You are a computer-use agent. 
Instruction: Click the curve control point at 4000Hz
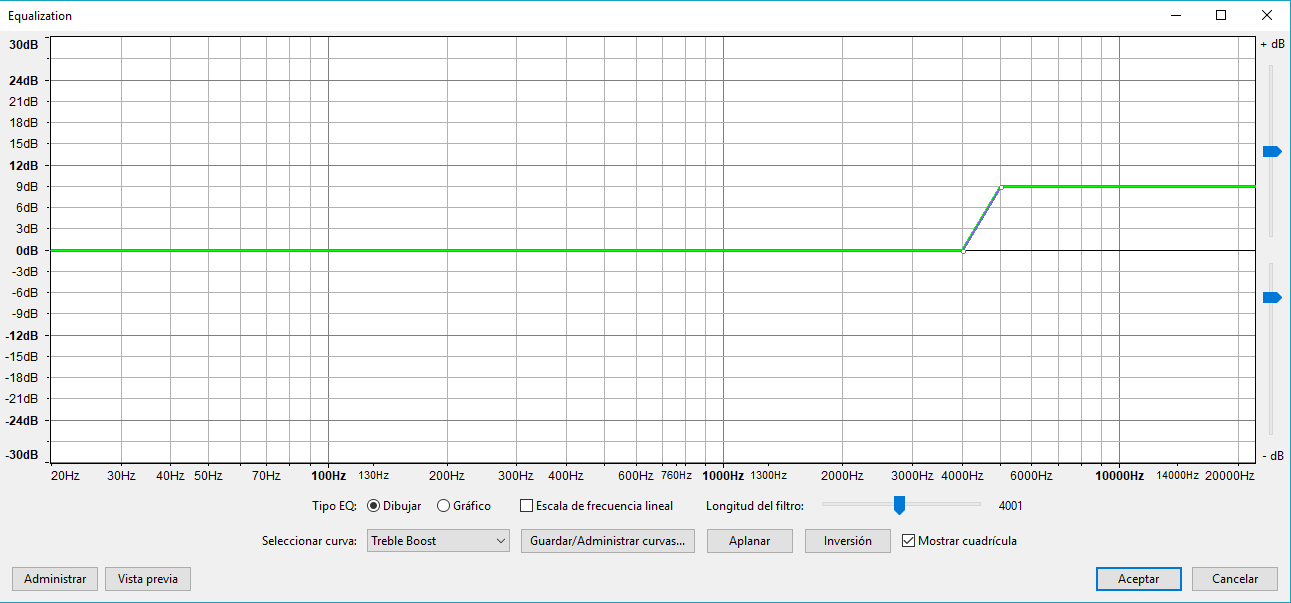point(963,251)
